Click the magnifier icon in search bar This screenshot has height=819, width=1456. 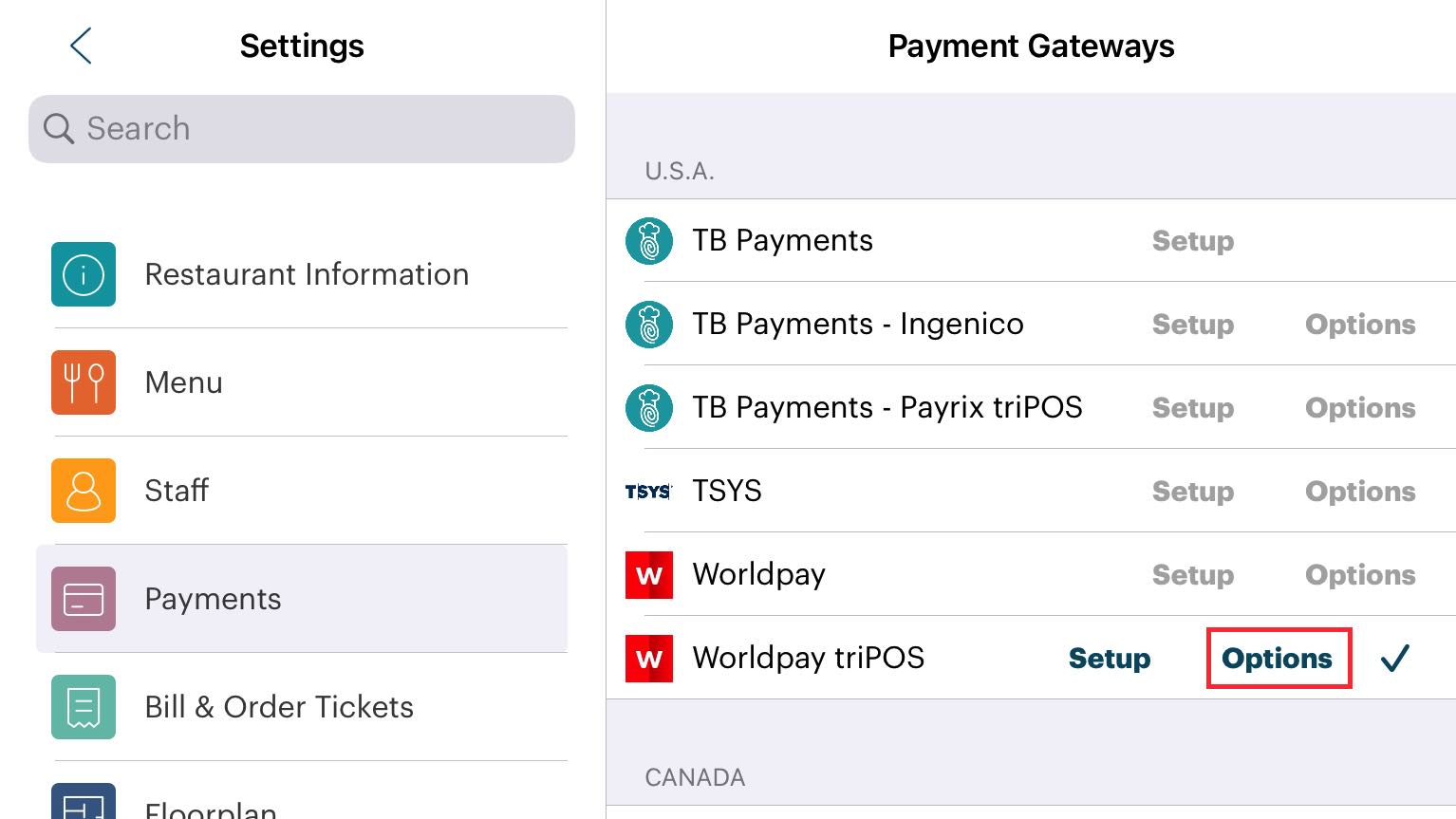(59, 128)
